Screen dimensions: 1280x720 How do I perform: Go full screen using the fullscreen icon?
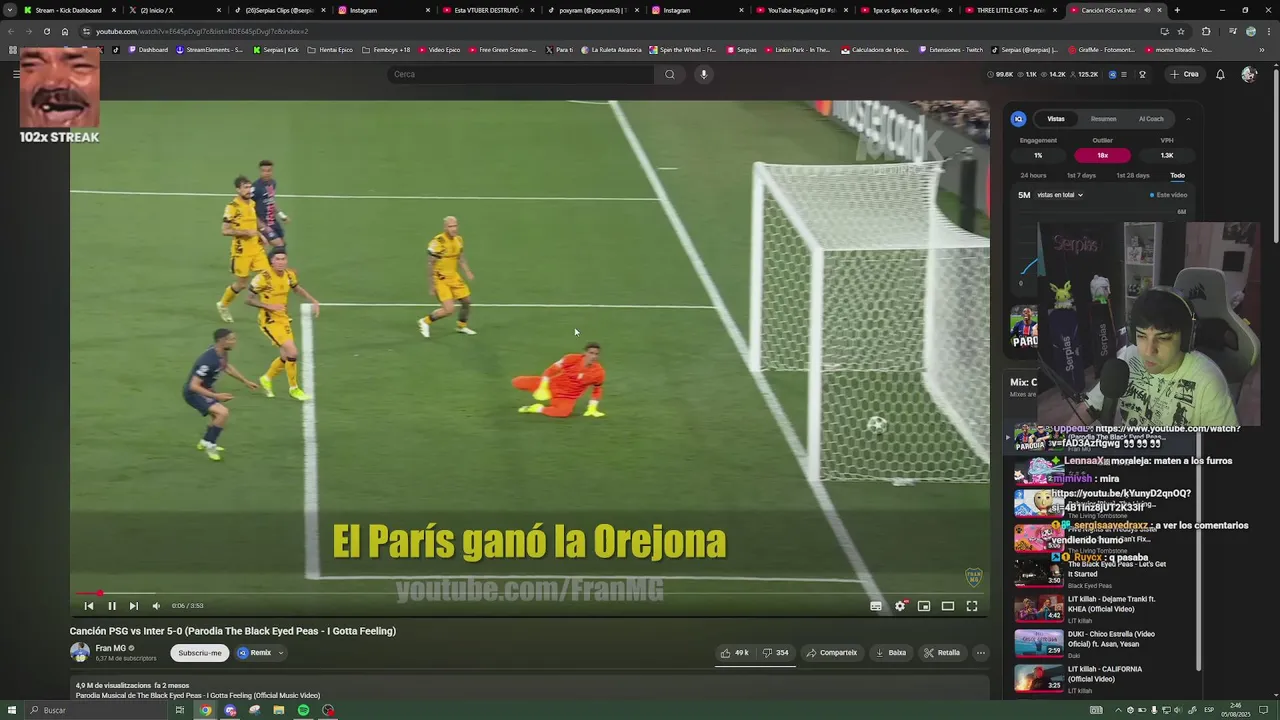coord(972,606)
